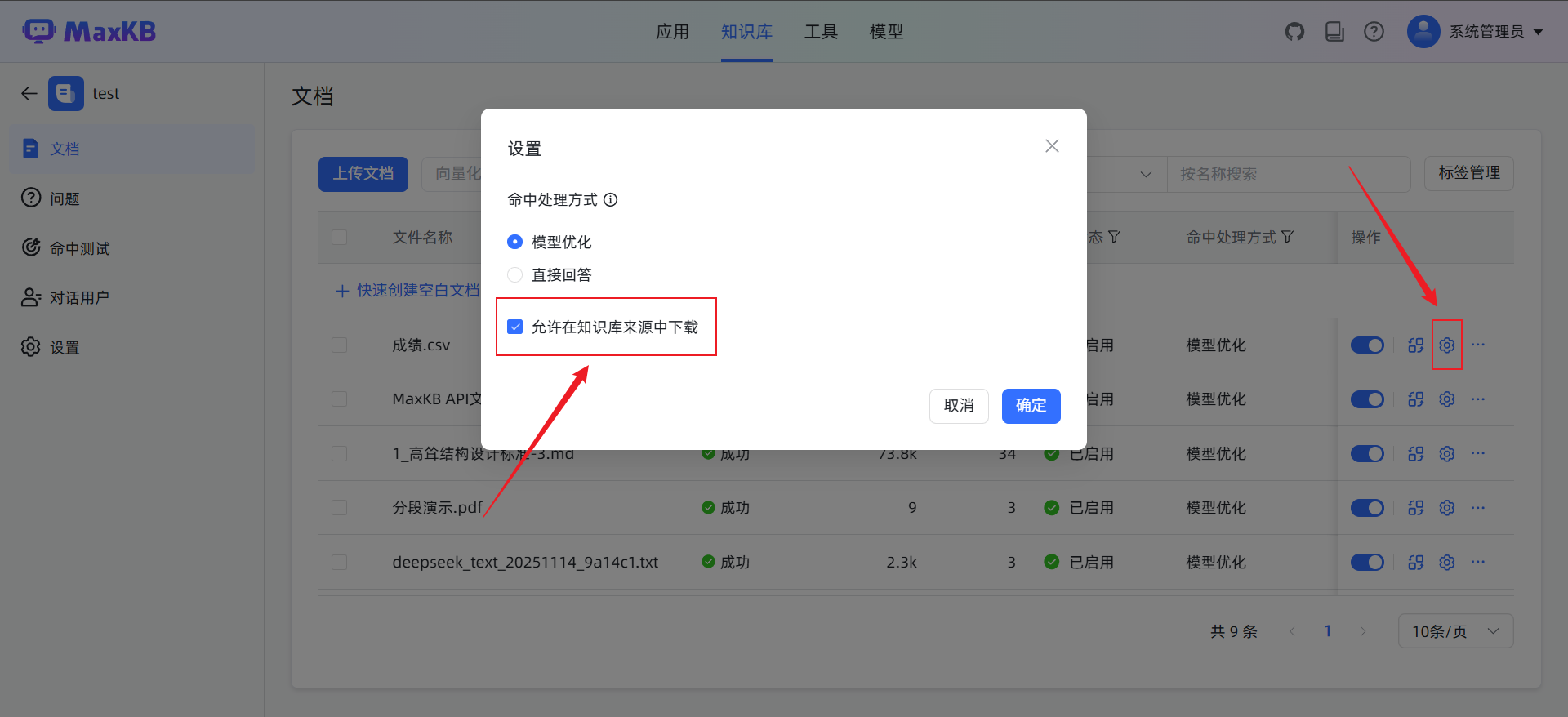
Task: Open 命中测试 in the sidebar
Action: 79,248
